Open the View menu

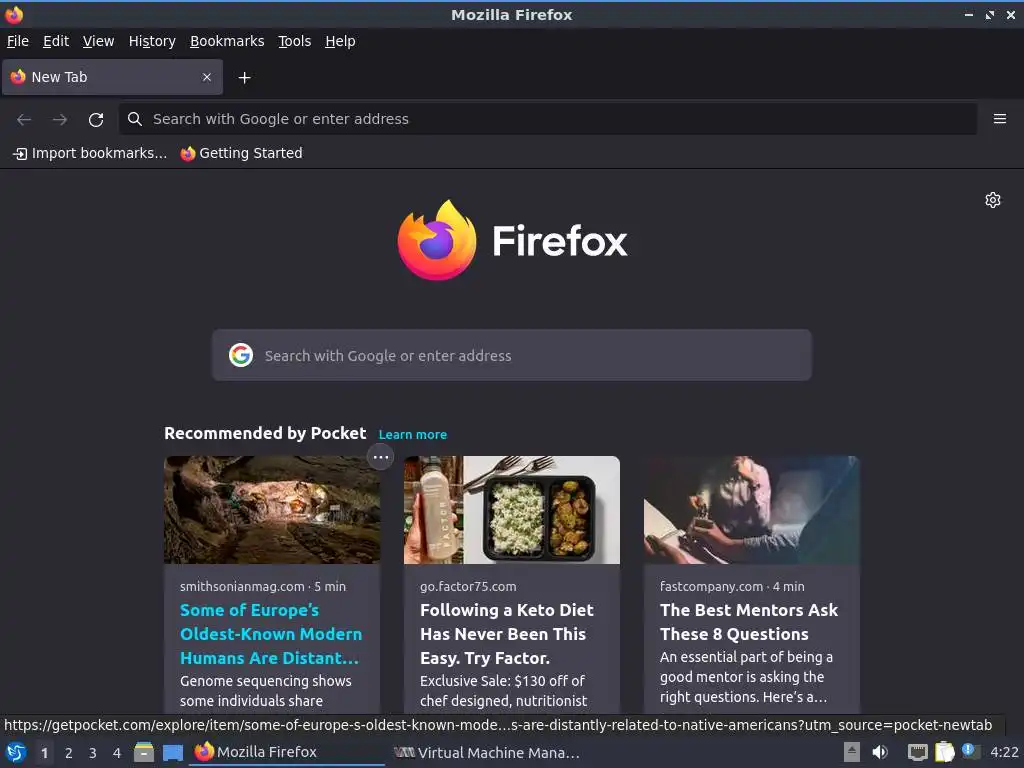pyautogui.click(x=98, y=41)
